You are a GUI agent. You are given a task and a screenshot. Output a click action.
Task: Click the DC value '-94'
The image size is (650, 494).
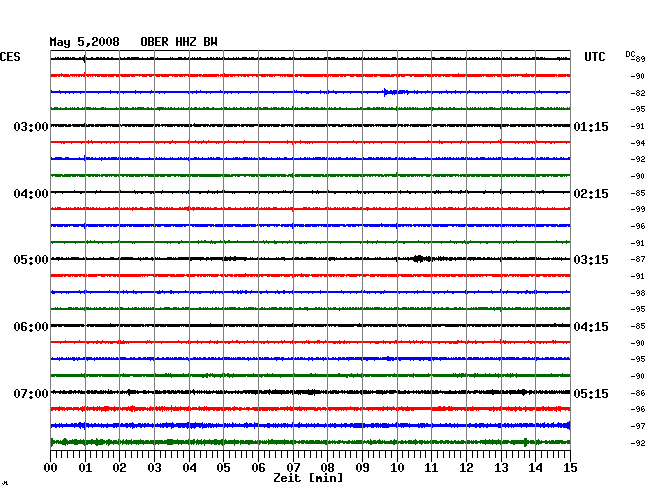[x=638, y=143]
